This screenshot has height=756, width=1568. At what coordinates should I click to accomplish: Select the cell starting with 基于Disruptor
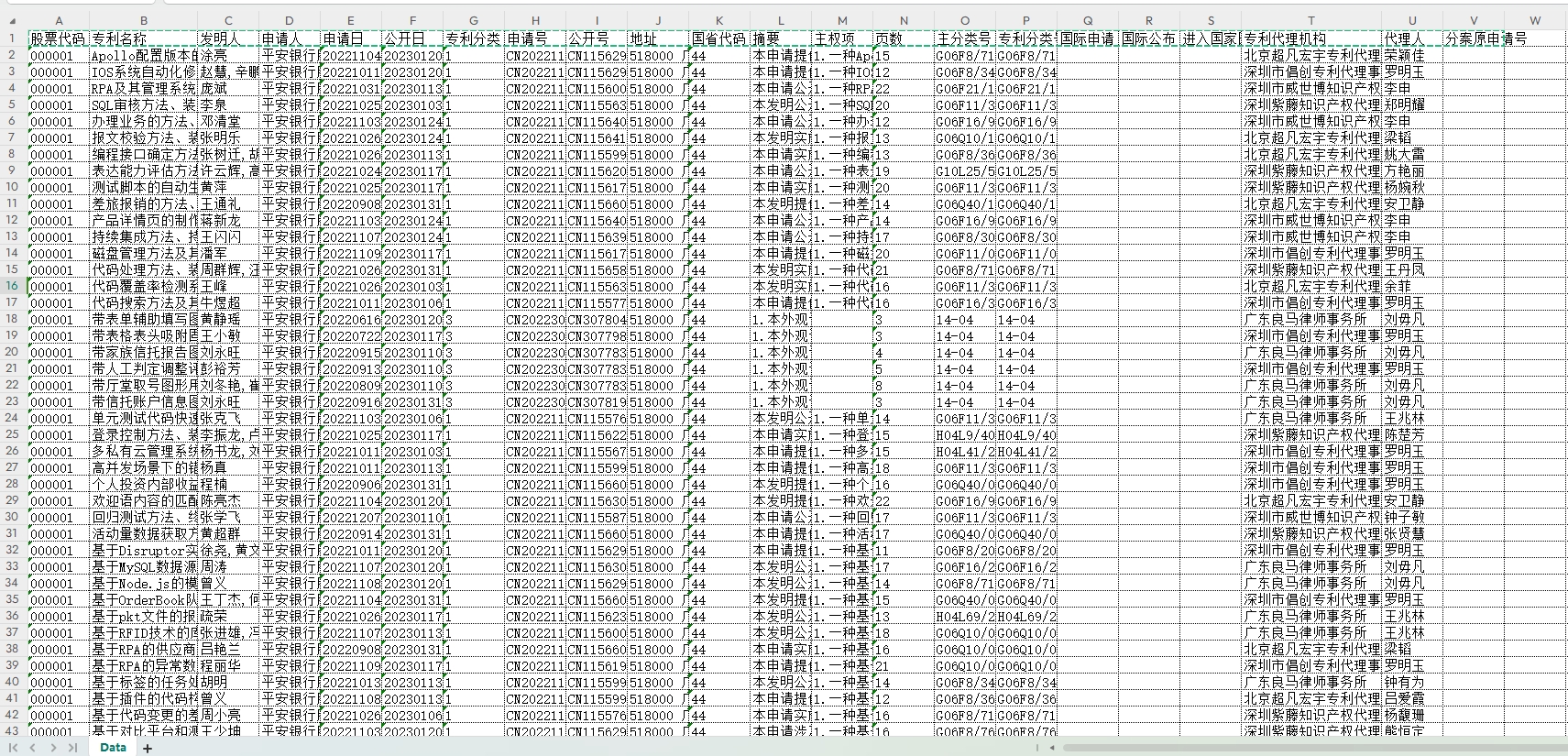[x=143, y=550]
